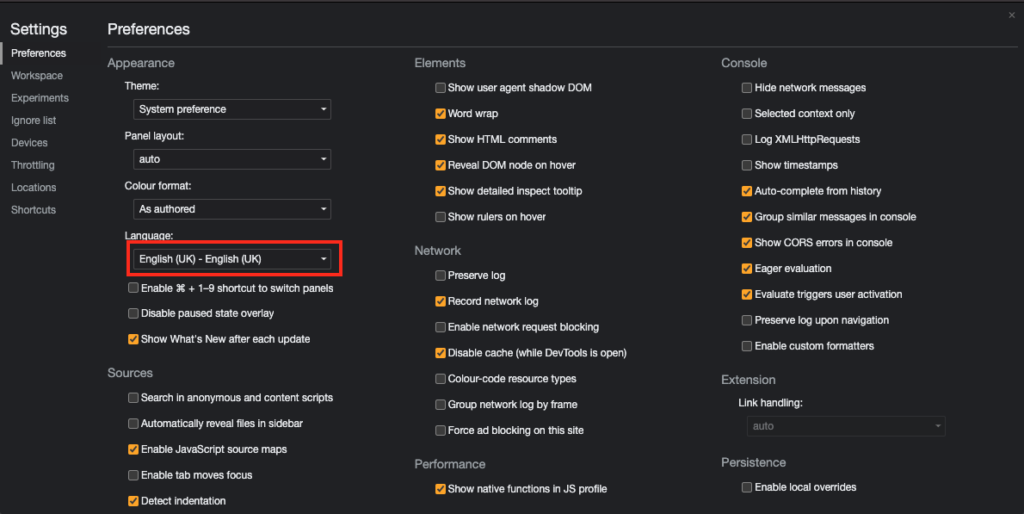This screenshot has height=514, width=1024.
Task: Open the Throttling settings tab
Action: (33, 165)
